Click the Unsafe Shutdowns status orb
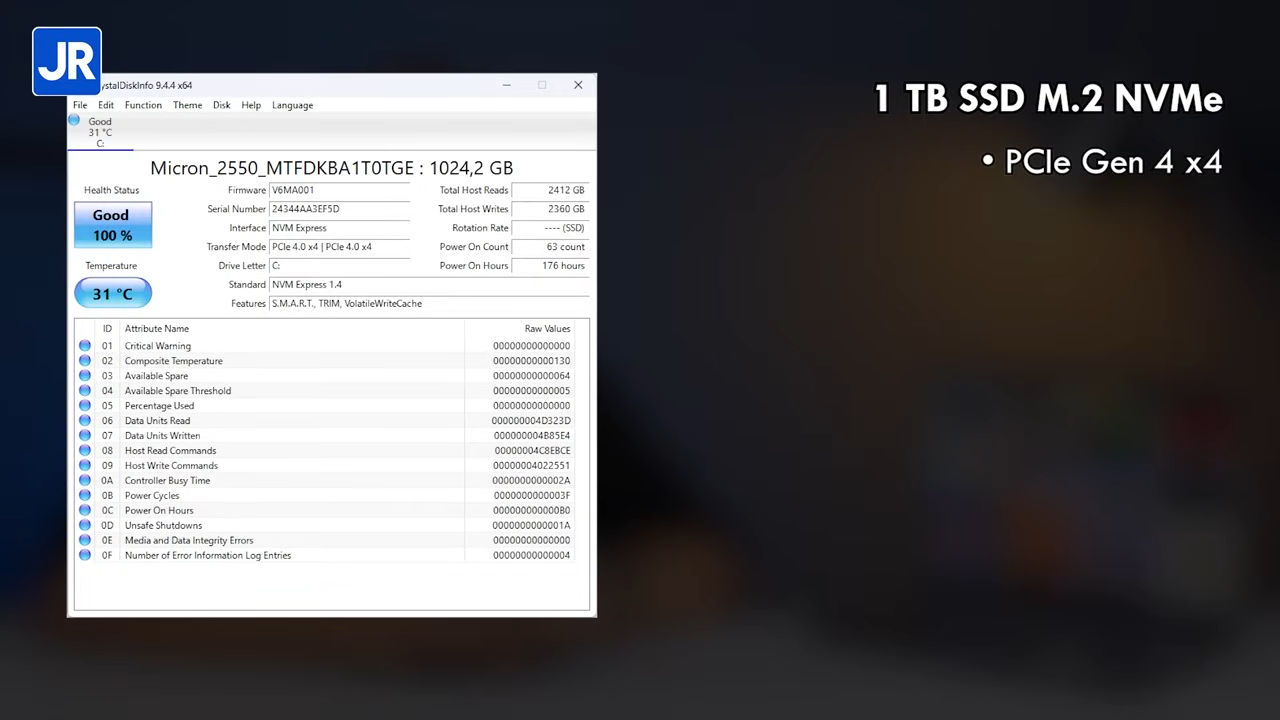 point(85,526)
